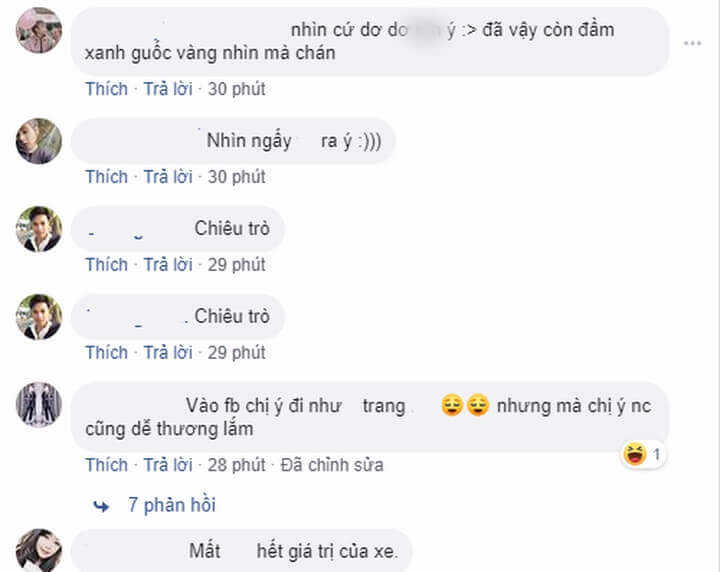Screen dimensions: 720x572
Task: Open avatar of the top commenter
Action: click(39, 30)
